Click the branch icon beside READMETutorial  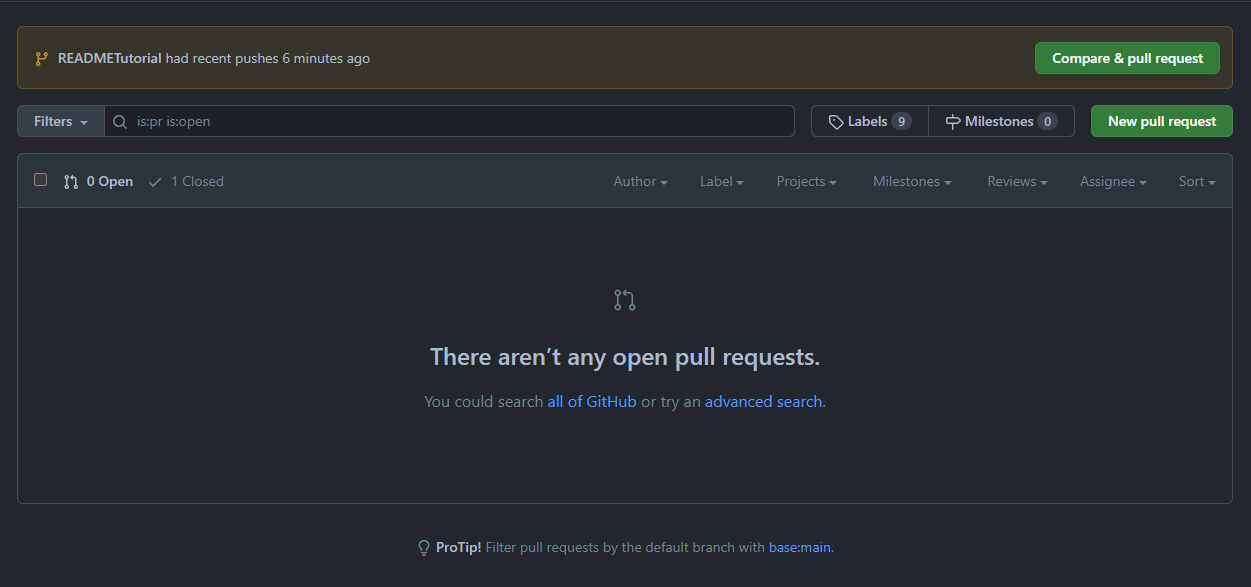point(40,58)
